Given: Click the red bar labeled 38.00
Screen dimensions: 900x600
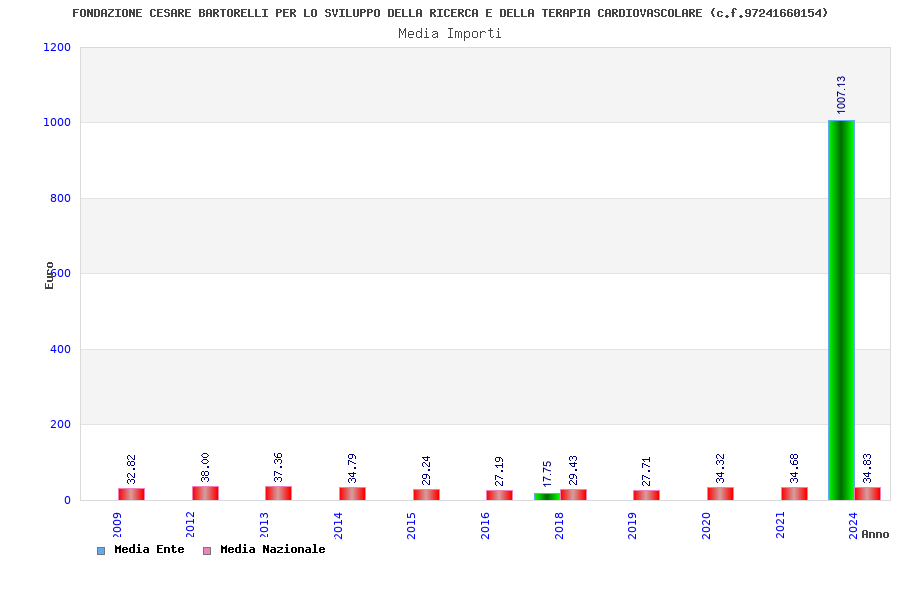Looking at the screenshot, I should click(x=205, y=493).
